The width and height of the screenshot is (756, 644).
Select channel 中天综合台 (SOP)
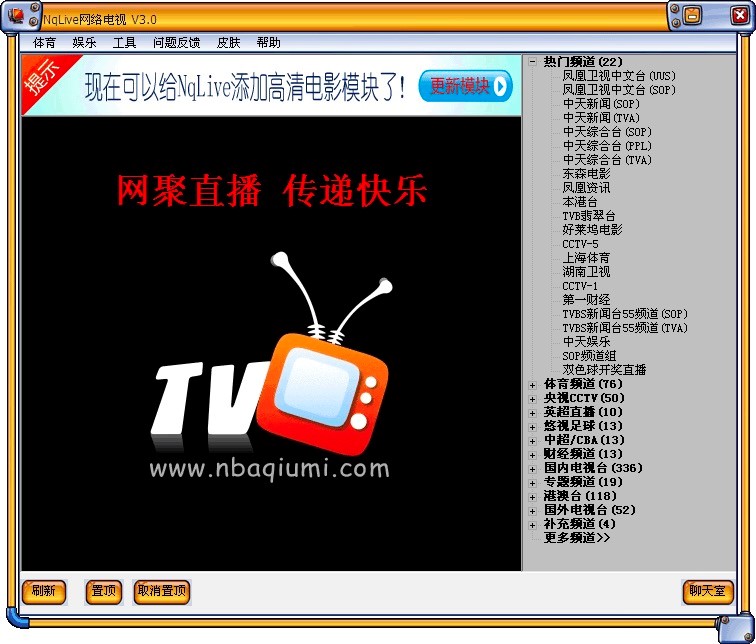tap(607, 132)
